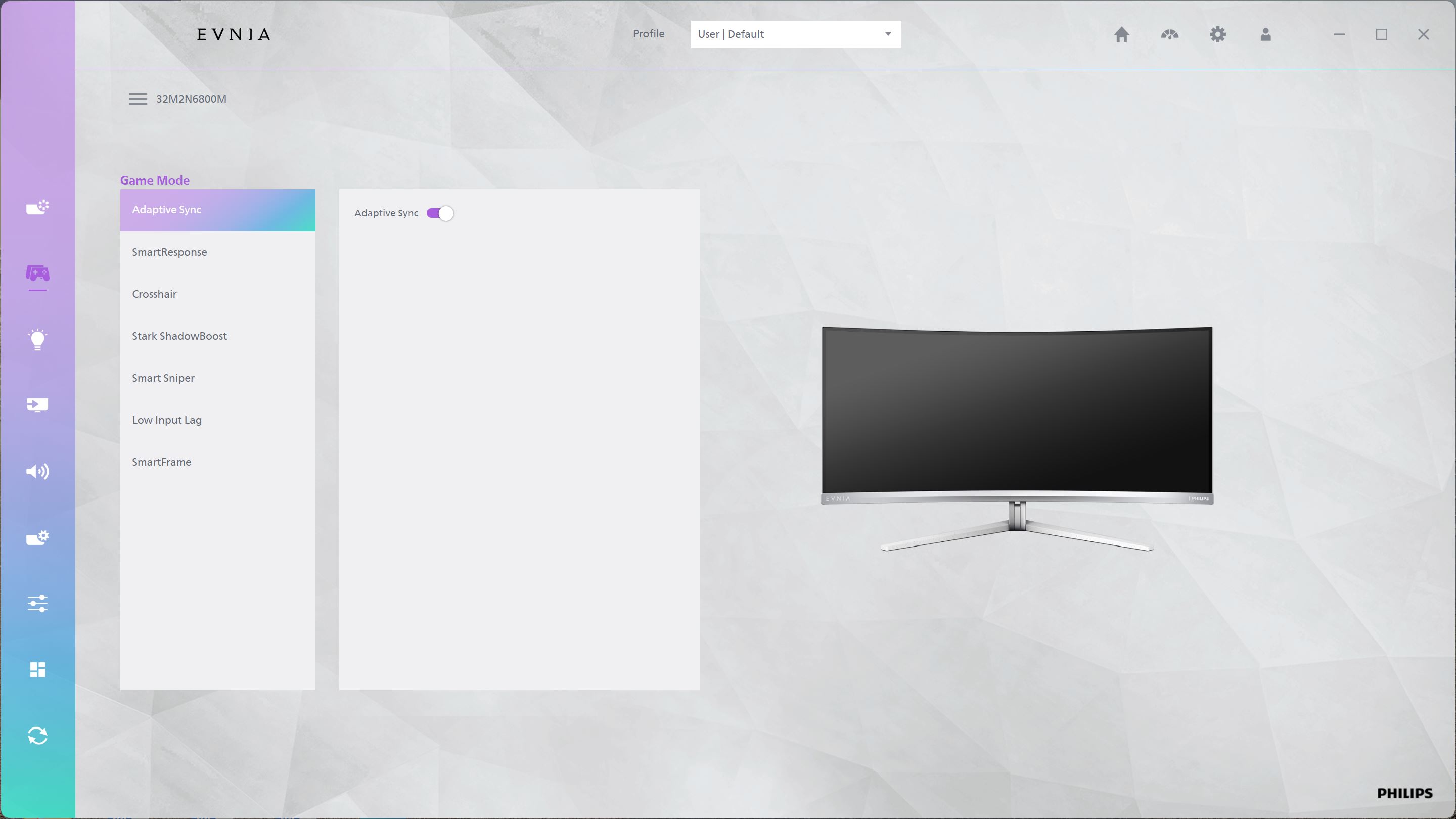The width and height of the screenshot is (1456, 819).
Task: Select SmartResponse menu item
Action: coord(217,252)
